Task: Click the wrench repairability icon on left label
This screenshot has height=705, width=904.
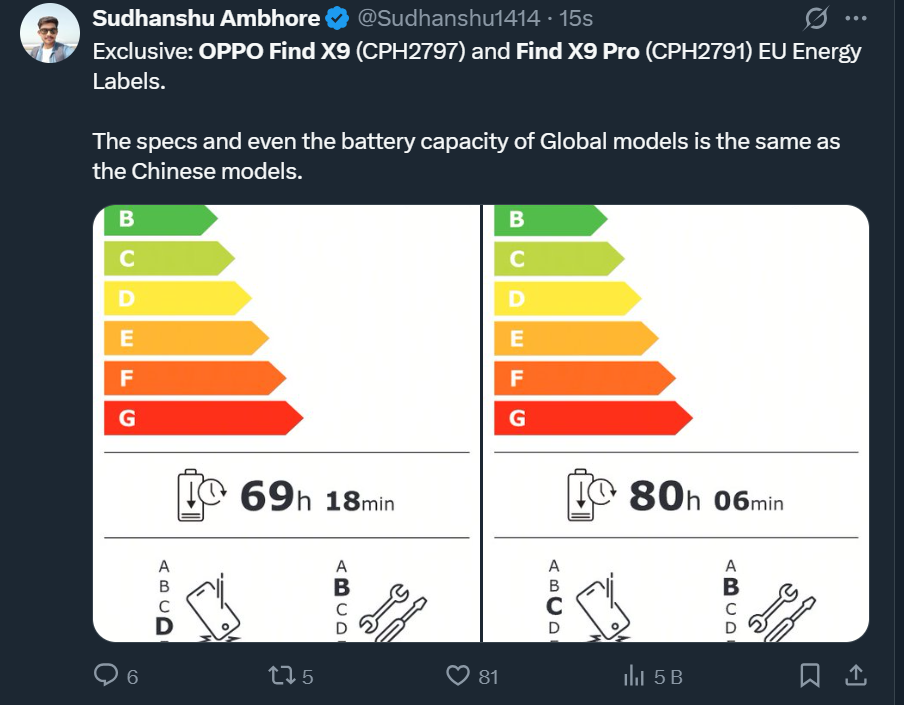Action: click(394, 608)
